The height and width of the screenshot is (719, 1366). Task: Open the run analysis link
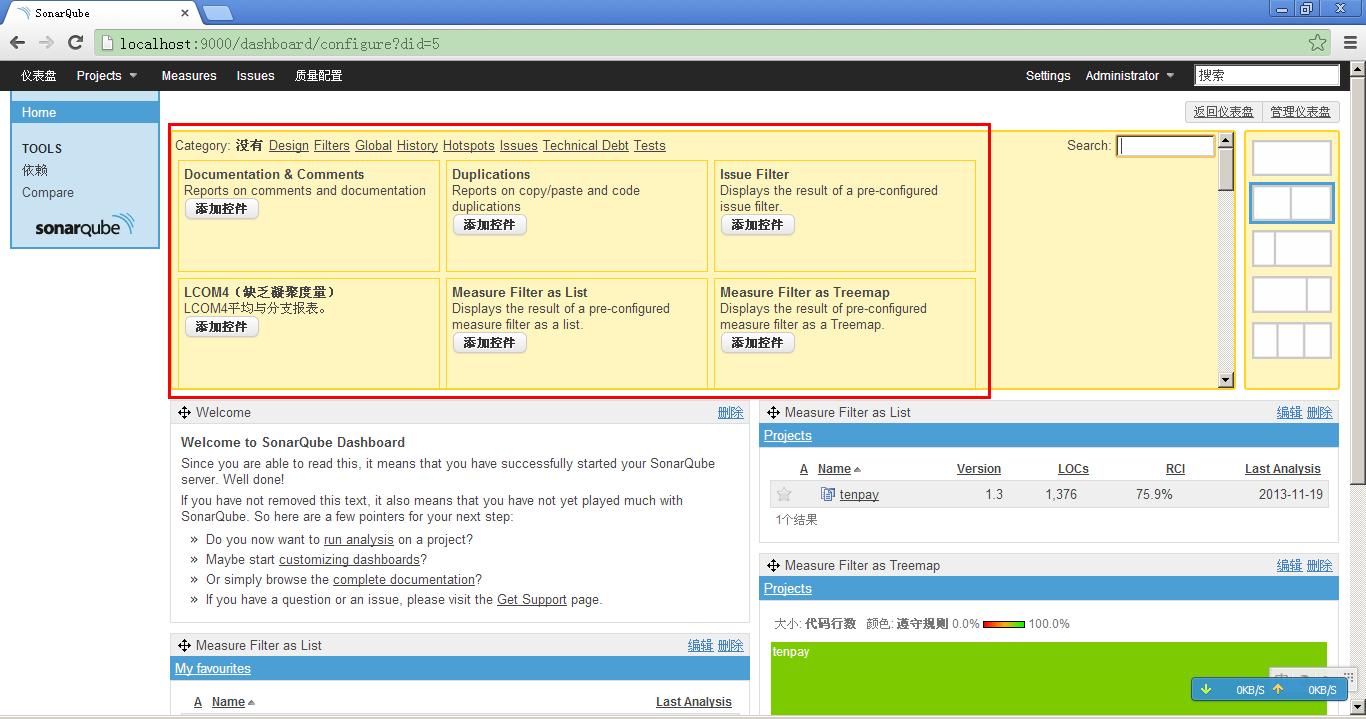359,540
